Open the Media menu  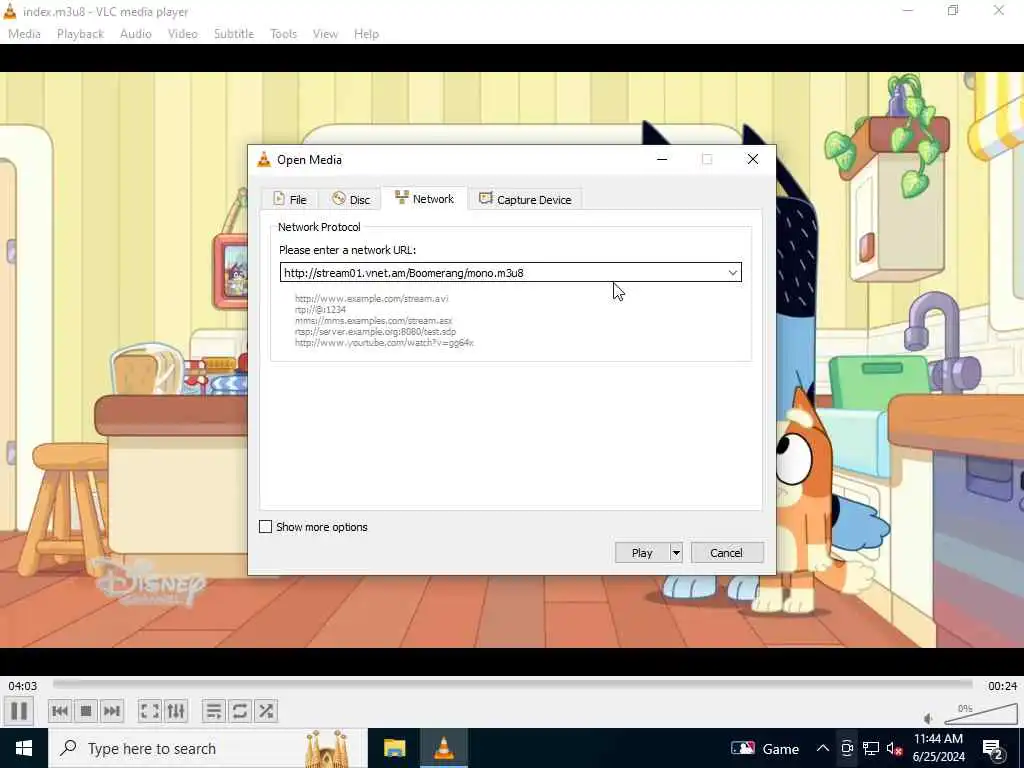(24, 34)
